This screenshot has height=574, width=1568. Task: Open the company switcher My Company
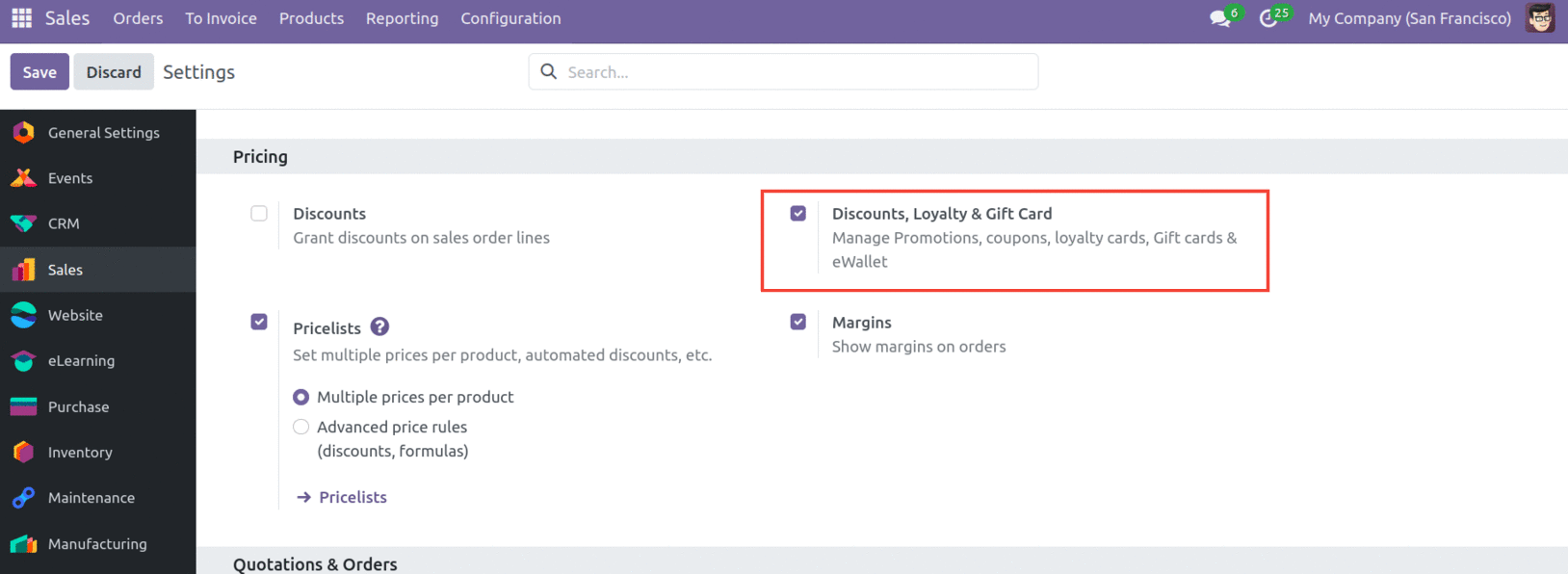coord(1409,18)
